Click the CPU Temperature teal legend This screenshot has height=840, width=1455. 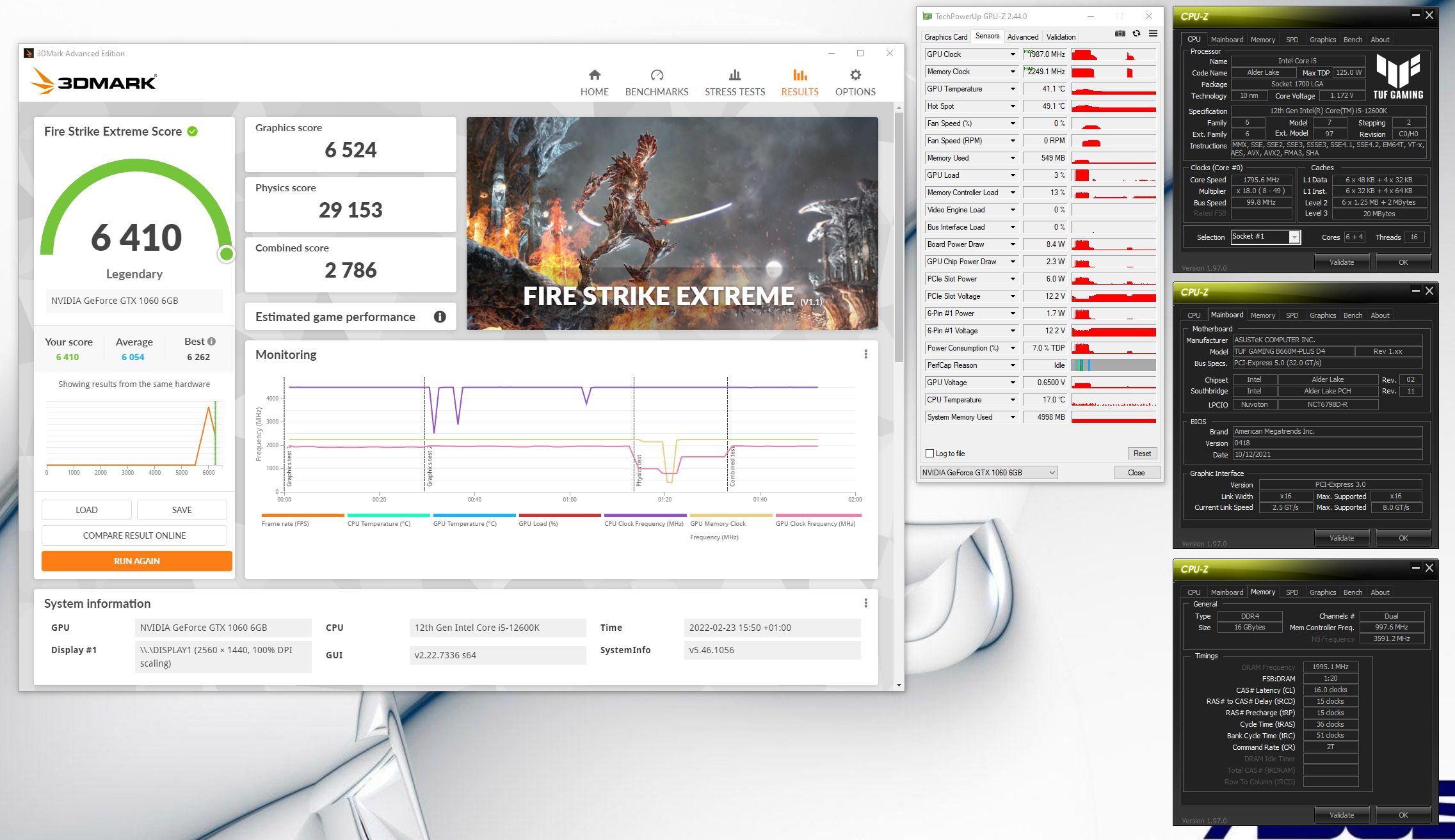[x=388, y=520]
